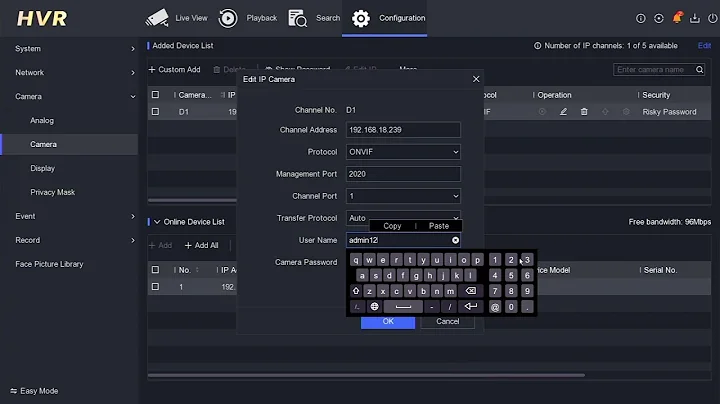Open the Channel Port dropdown

pos(403,196)
